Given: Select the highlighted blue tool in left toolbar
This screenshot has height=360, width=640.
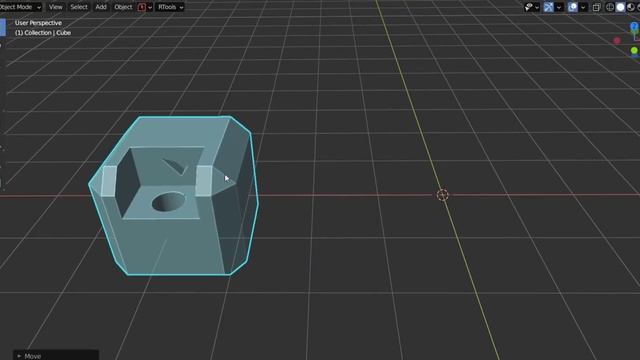Looking at the screenshot, I should (3, 27).
